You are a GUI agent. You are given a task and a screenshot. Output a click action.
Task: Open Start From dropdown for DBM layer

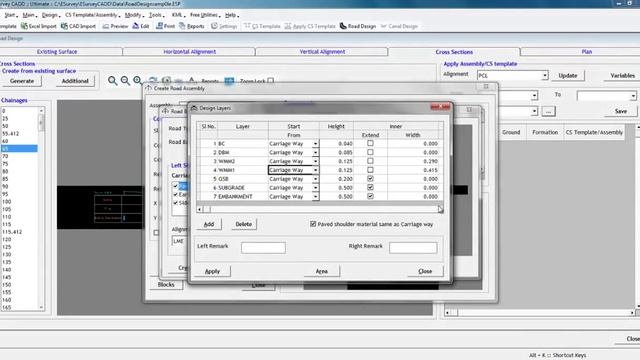(x=315, y=152)
